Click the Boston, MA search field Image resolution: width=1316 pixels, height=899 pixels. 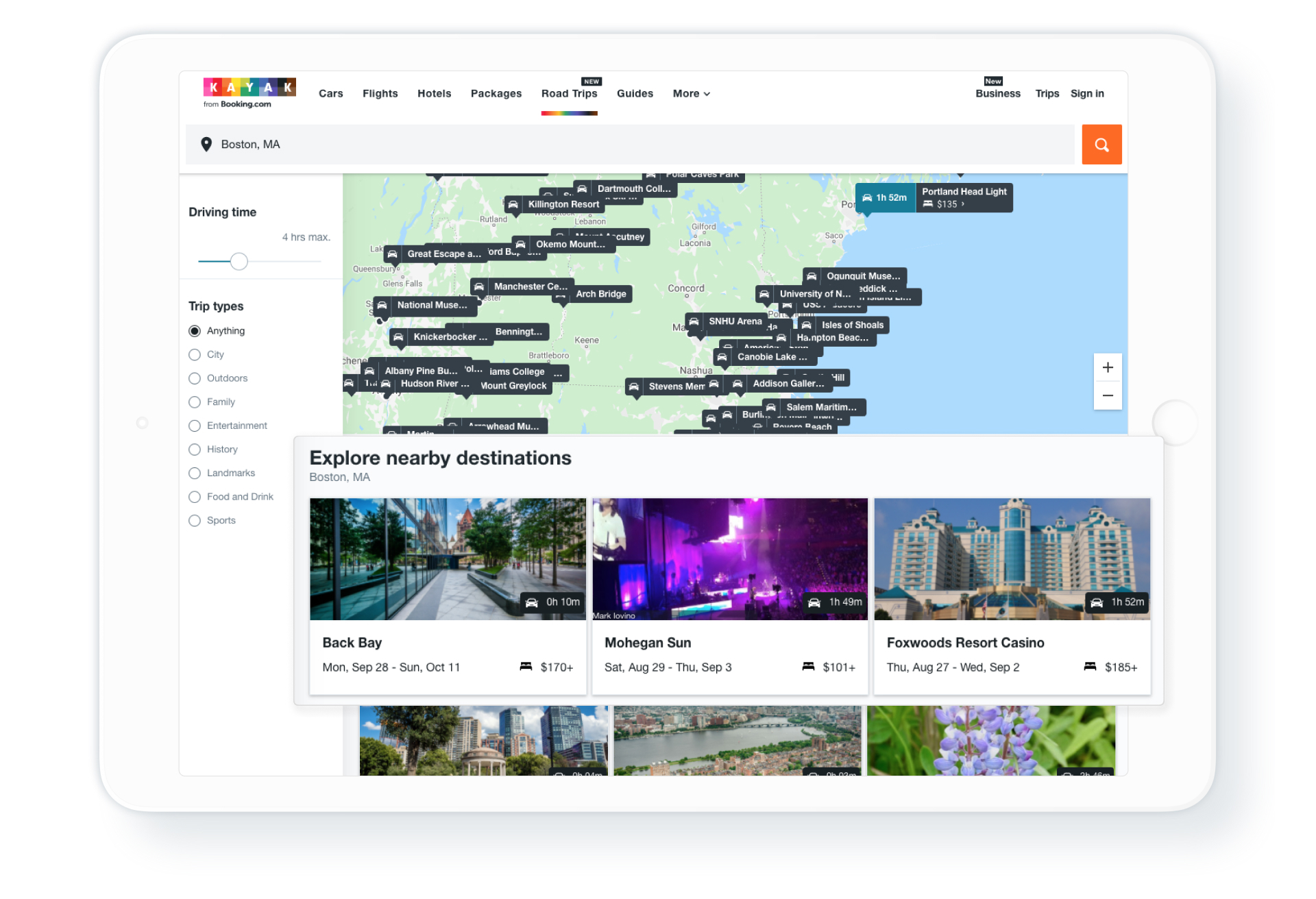click(x=631, y=145)
